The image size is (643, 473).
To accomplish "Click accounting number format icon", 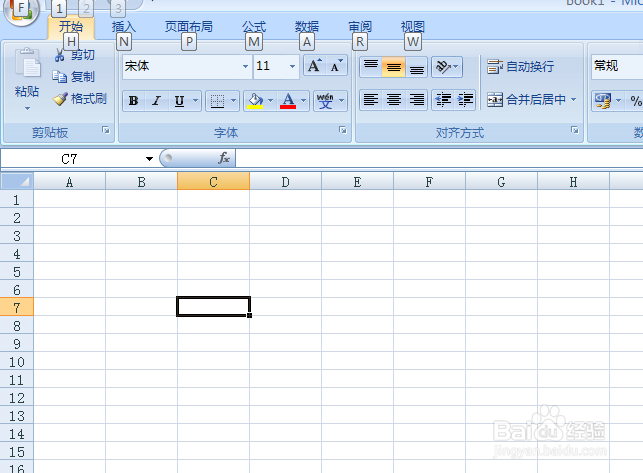I will point(602,101).
